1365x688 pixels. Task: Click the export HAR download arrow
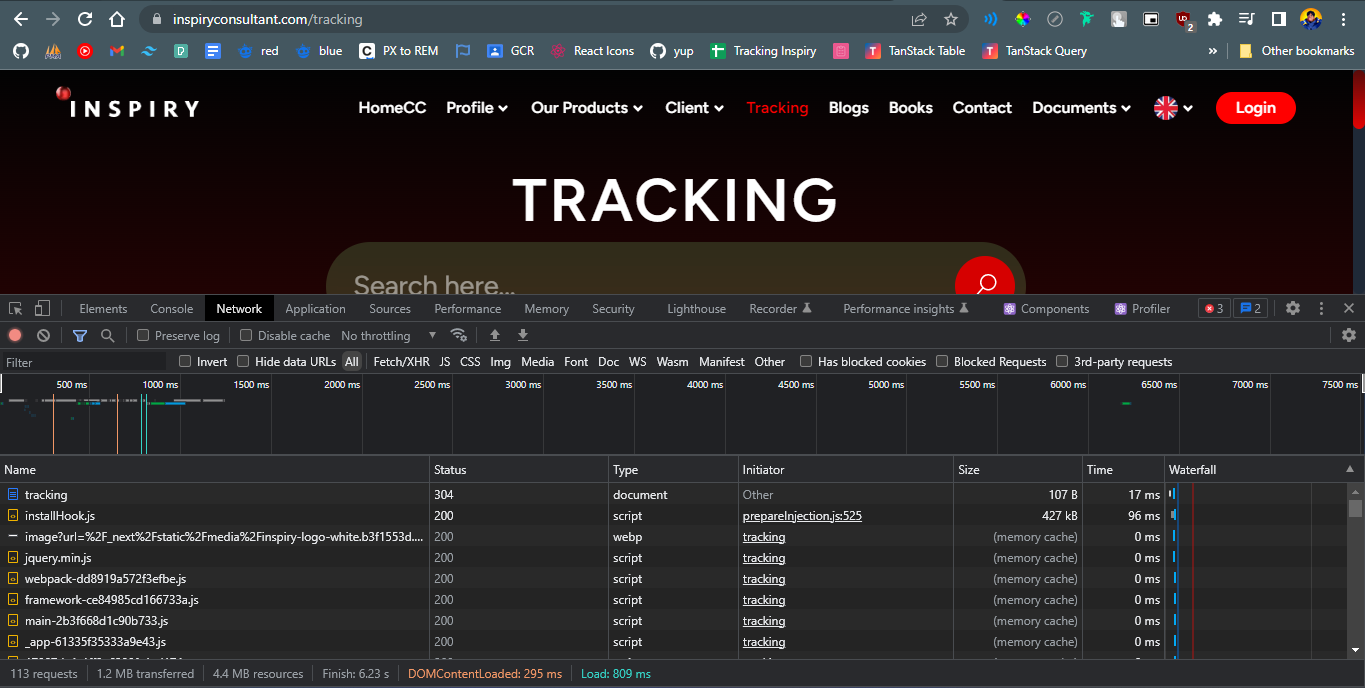coord(522,335)
